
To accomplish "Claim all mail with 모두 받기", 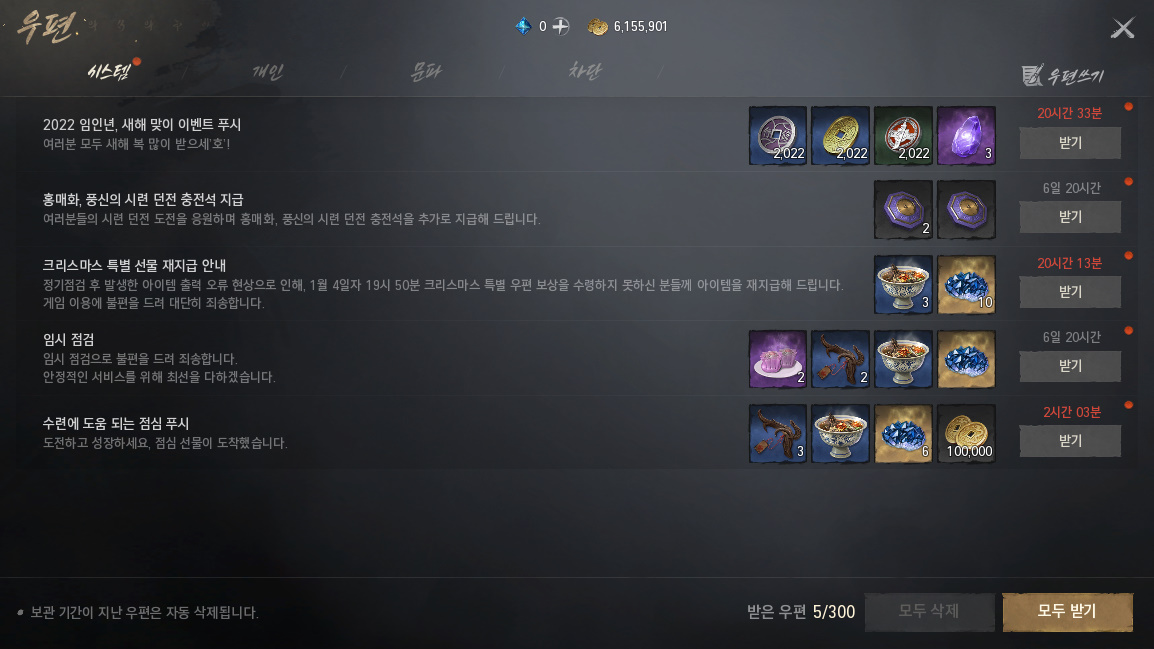I will 1067,611.
